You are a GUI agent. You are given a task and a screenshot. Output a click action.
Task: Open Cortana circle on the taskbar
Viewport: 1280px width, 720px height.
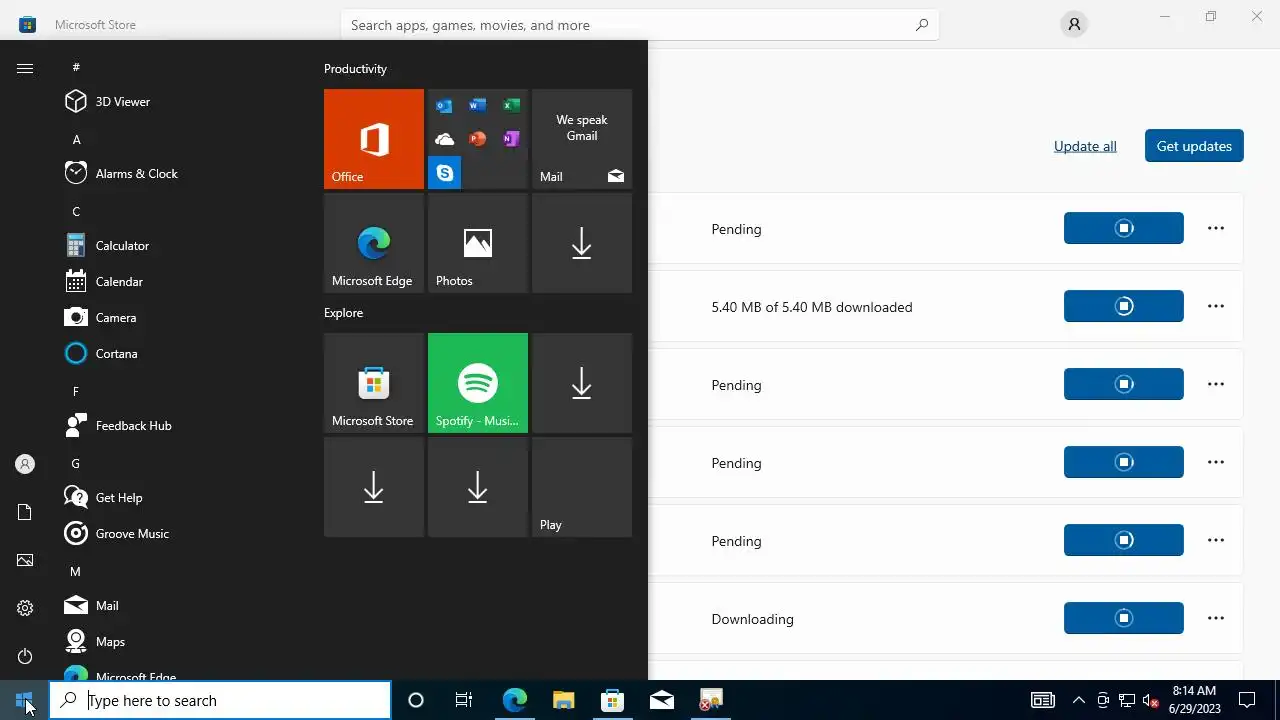tap(416, 700)
